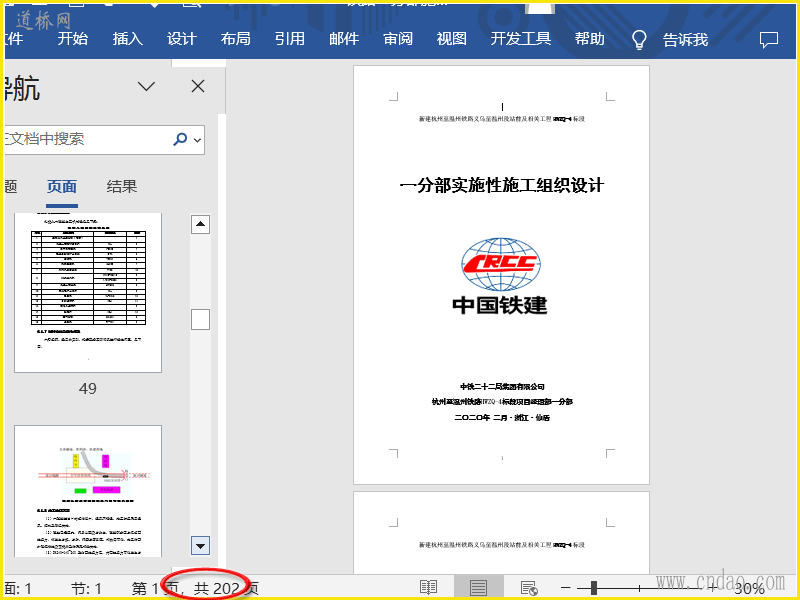Screen dimensions: 800x600
Task: Click the page count 第 1 页，共 202 页
Action: (195, 589)
